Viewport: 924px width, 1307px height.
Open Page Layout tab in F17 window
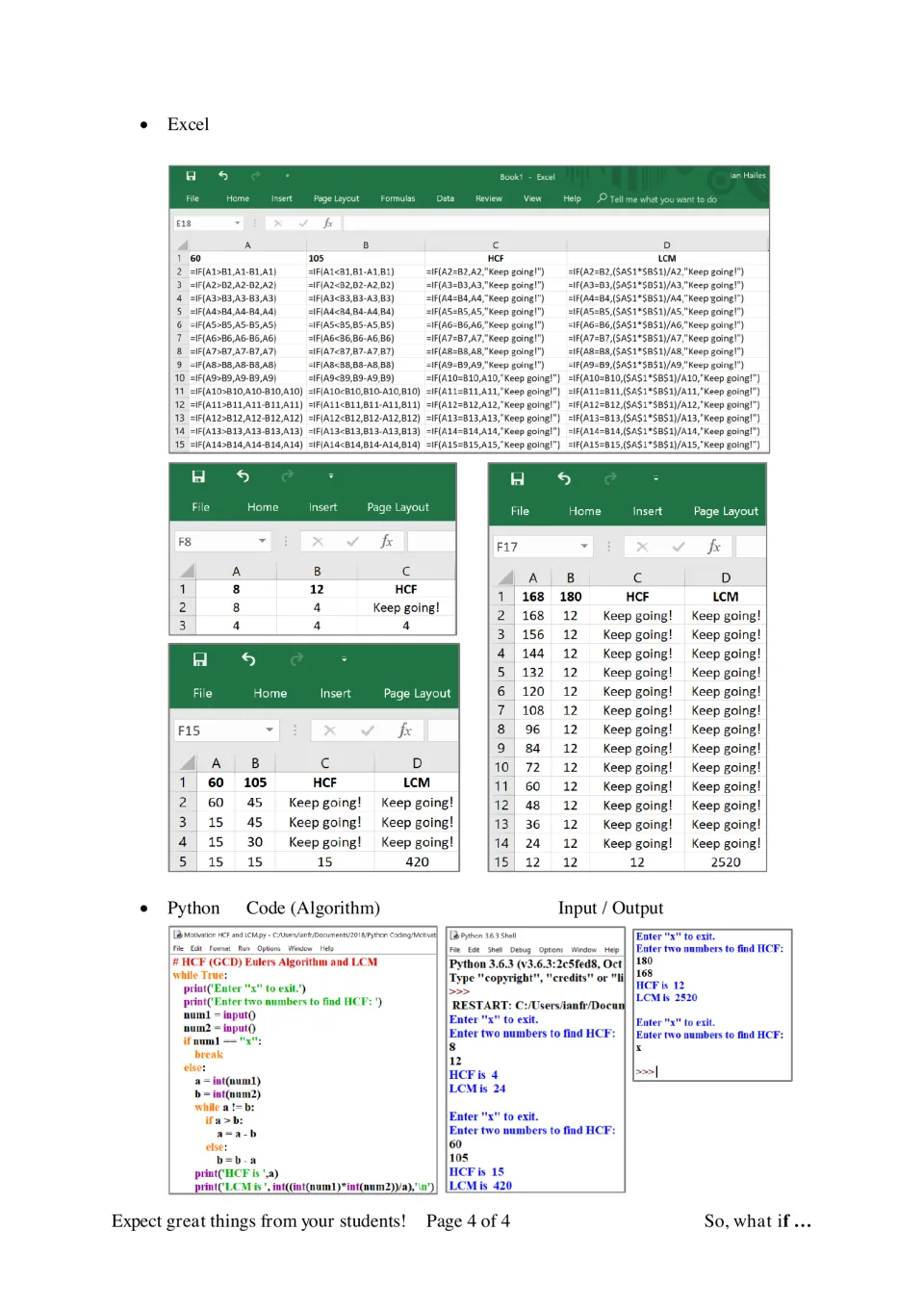tap(726, 512)
